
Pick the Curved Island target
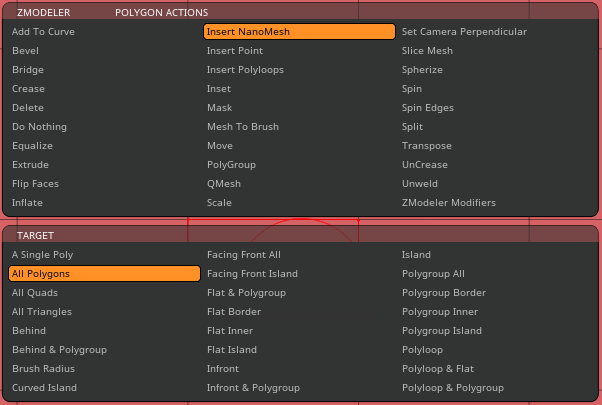[44, 388]
